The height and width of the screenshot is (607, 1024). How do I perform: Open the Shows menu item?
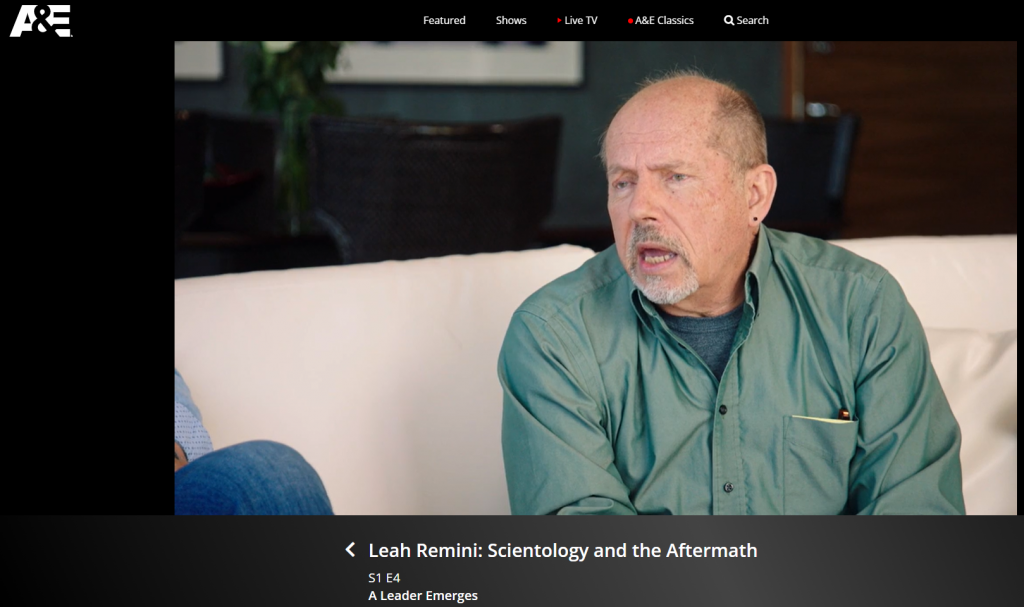click(x=511, y=20)
